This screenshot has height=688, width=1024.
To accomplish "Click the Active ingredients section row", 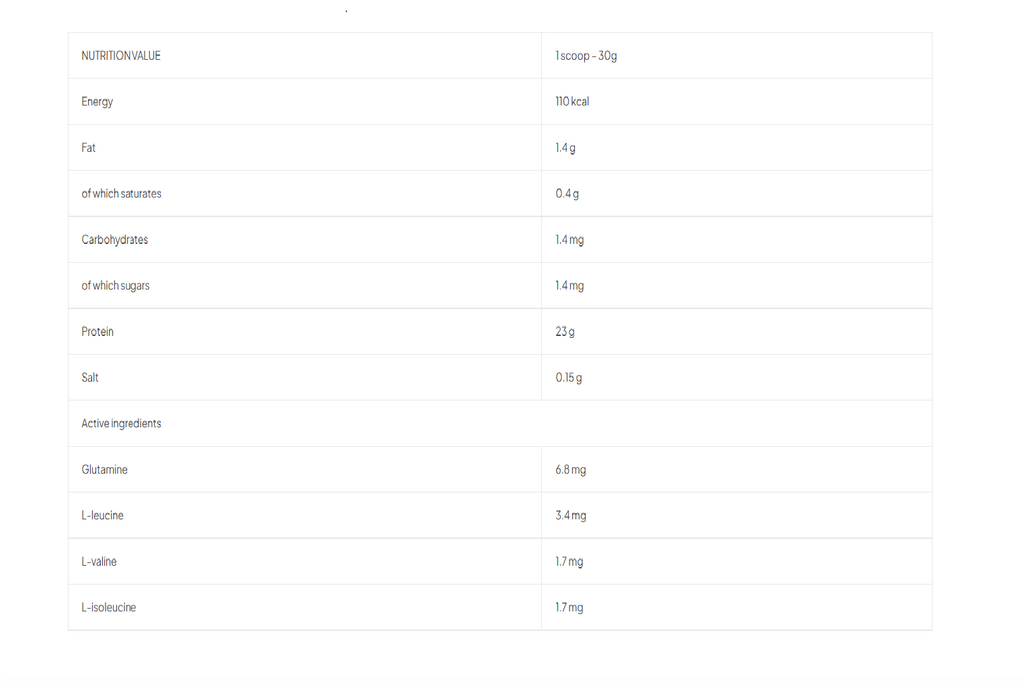I will 500,424.
